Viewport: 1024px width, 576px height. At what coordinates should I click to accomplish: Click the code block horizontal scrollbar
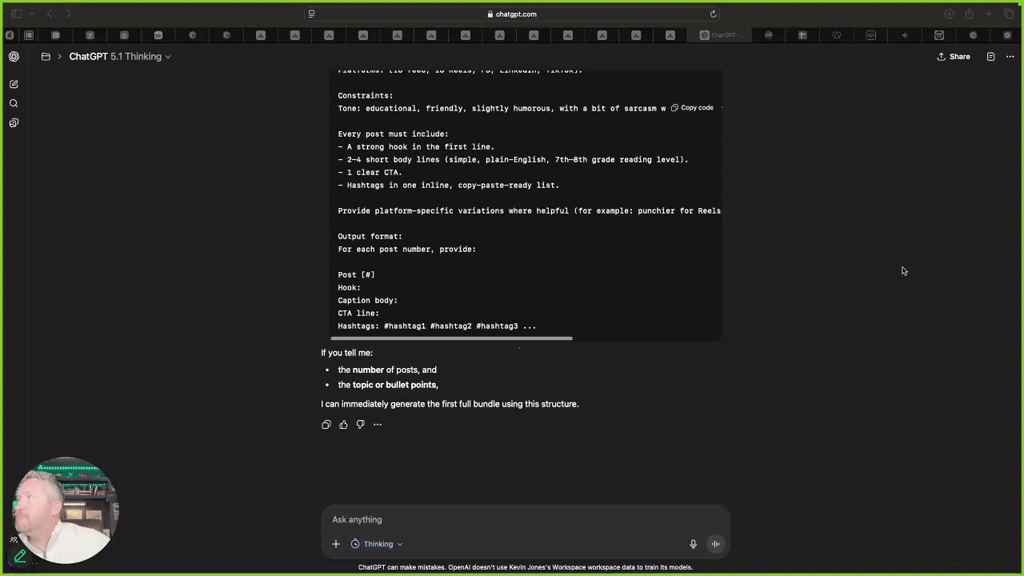coord(451,338)
